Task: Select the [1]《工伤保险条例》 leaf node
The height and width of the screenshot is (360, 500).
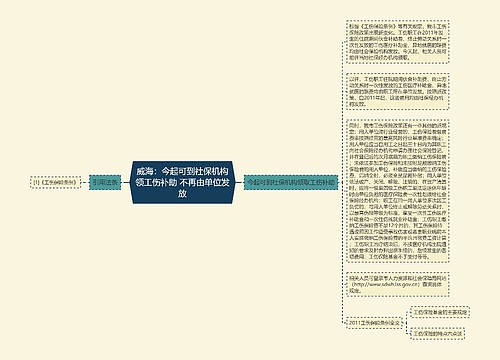Action: click(55, 182)
